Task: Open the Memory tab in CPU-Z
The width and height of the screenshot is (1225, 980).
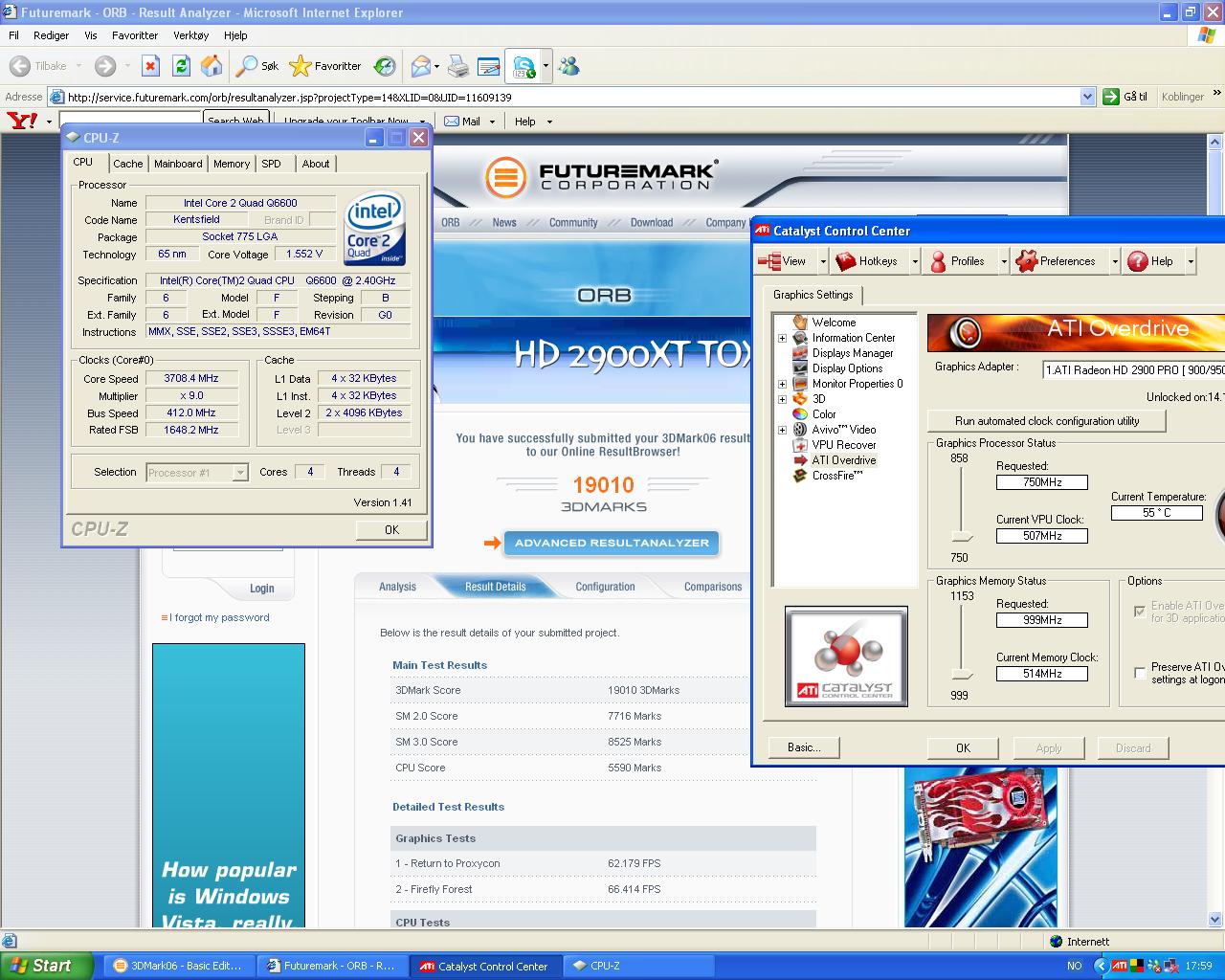Action: pos(232,164)
